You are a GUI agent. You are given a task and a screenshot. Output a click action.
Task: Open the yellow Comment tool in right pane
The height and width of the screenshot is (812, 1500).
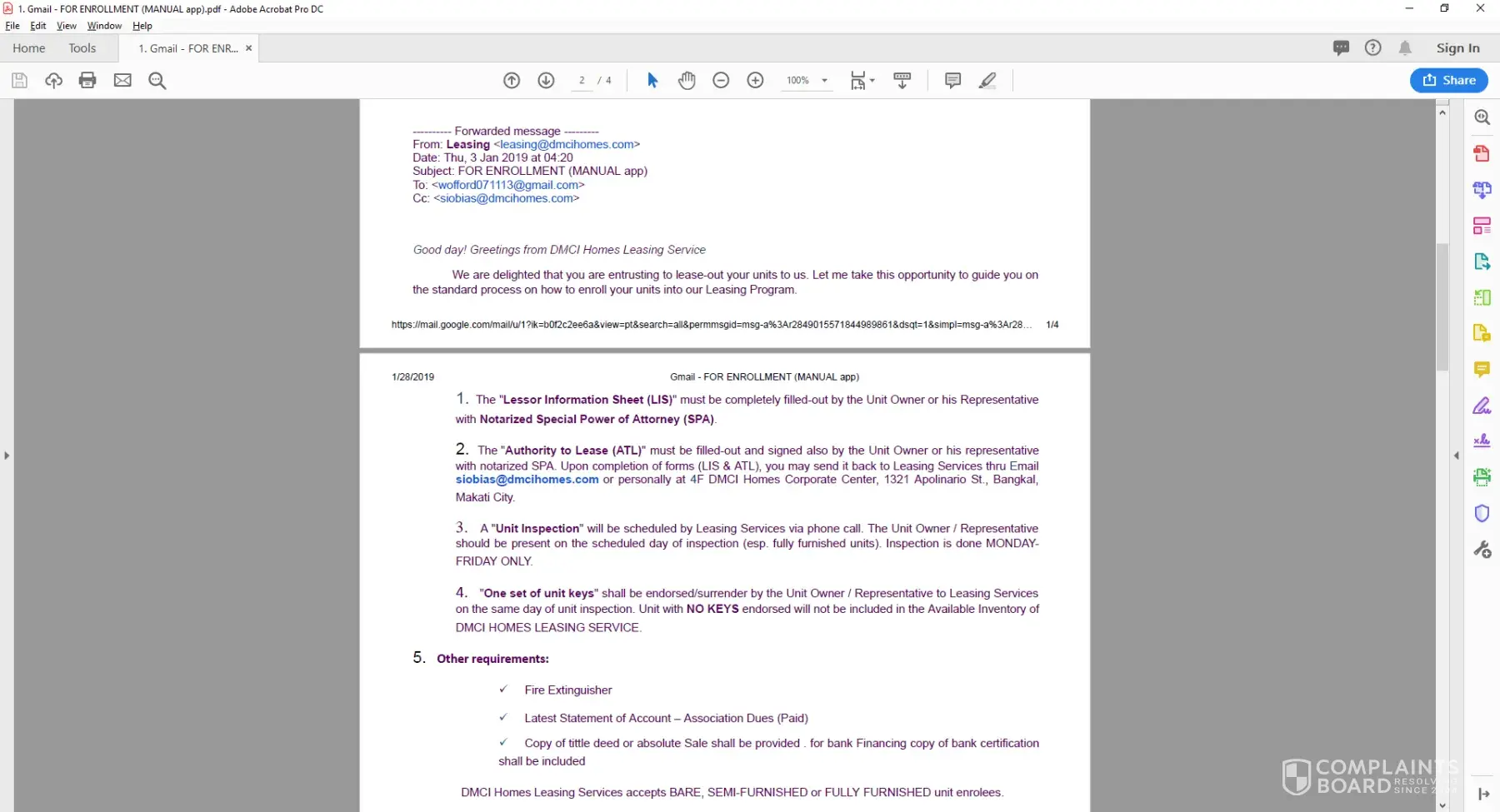[1482, 369]
